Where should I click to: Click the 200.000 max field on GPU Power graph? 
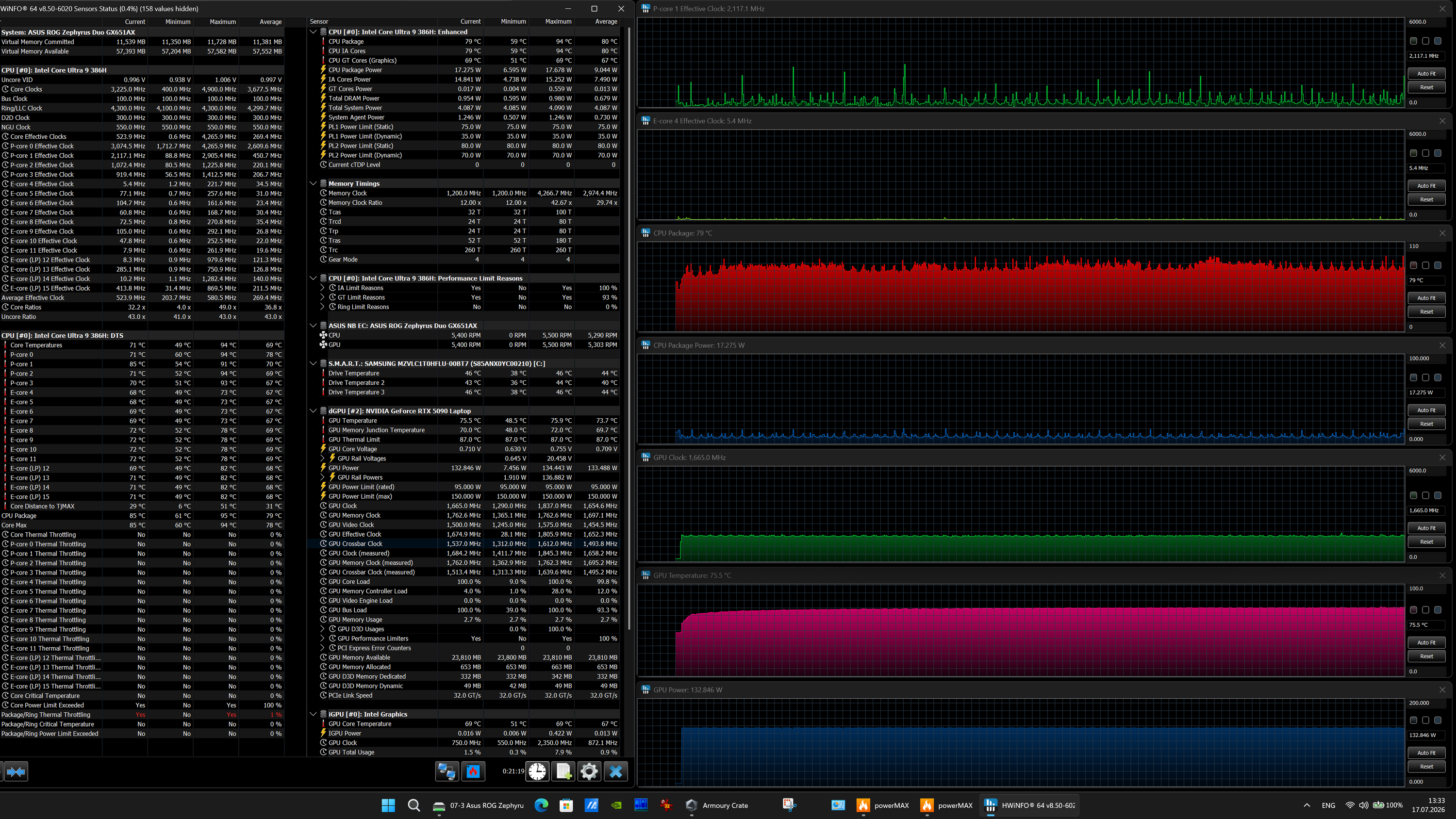click(1426, 703)
